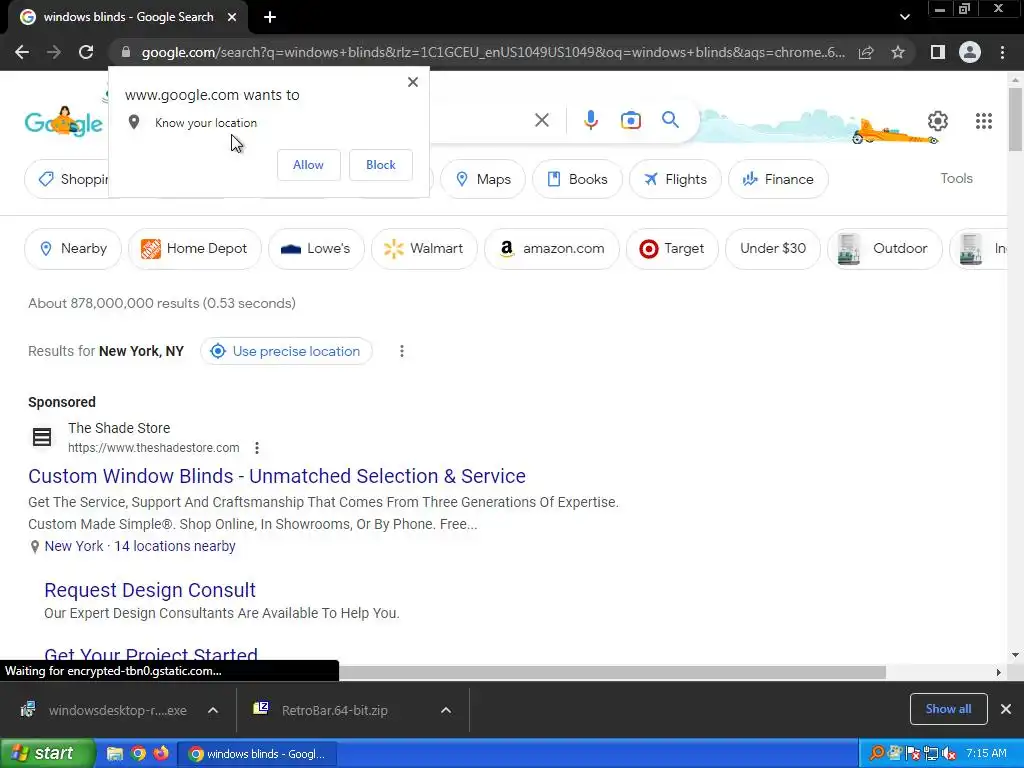1024x768 pixels.
Task: Launch Chrome from quick launch
Action: coord(138,754)
